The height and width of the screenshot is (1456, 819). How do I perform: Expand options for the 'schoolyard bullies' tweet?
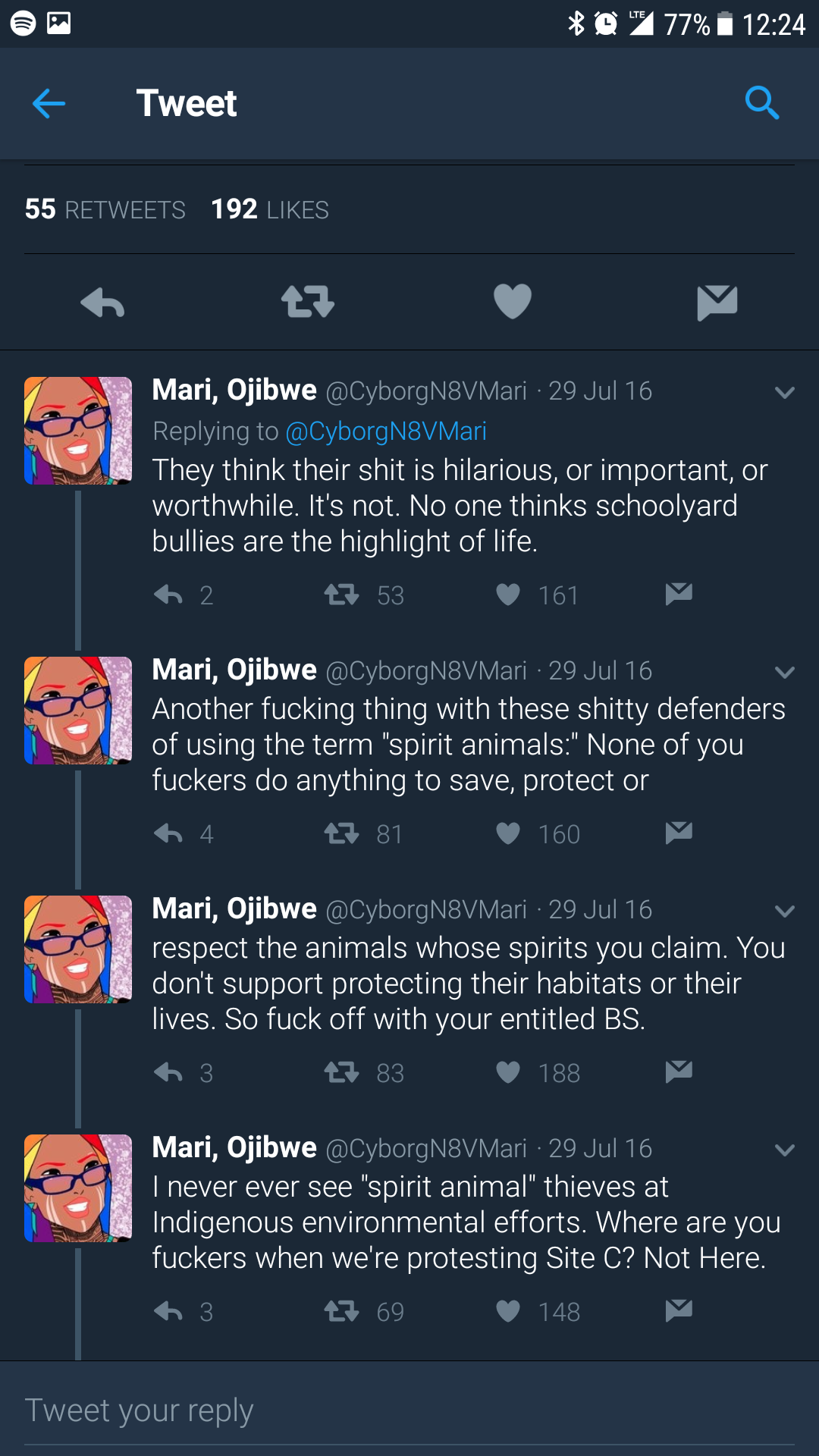point(785,392)
